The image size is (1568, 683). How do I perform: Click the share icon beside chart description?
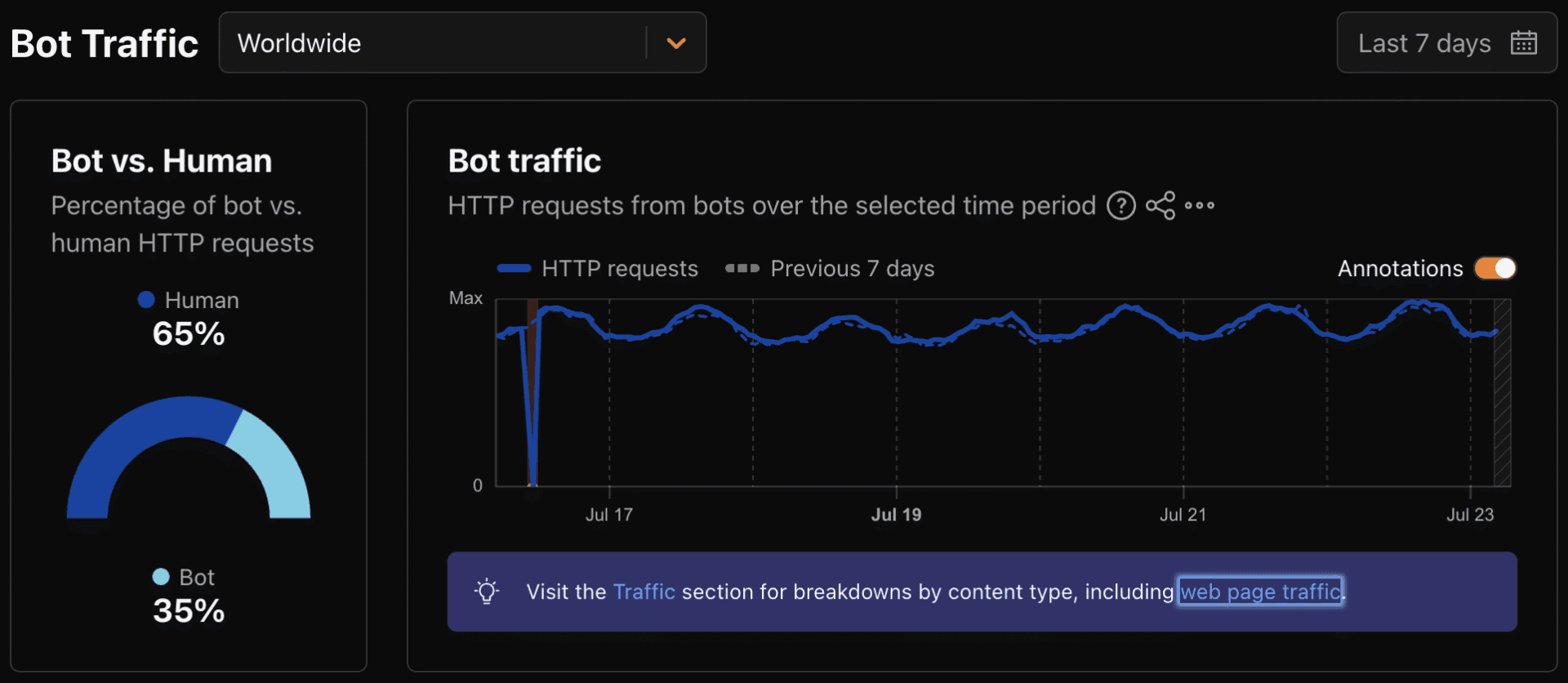(x=1160, y=206)
